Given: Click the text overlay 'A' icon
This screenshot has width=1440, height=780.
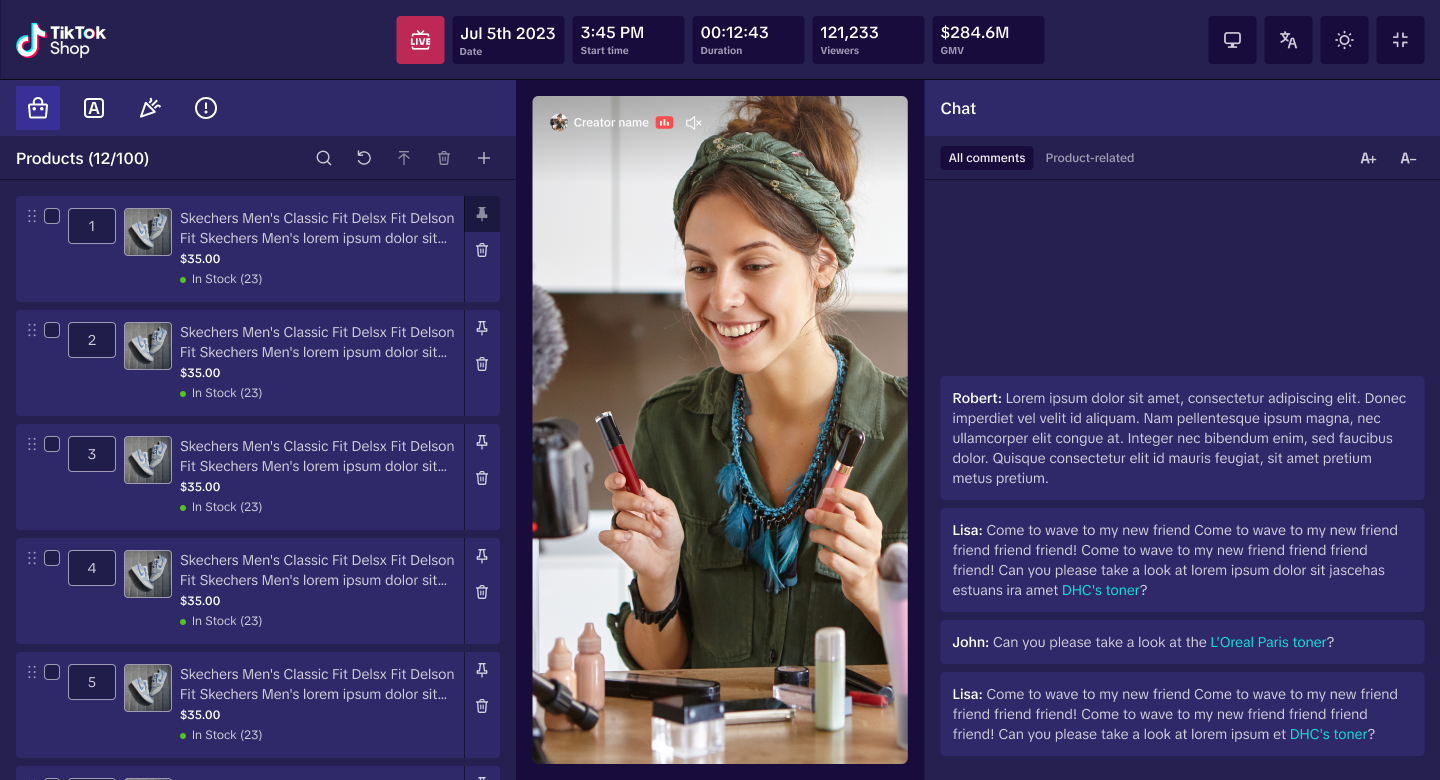Looking at the screenshot, I should (94, 108).
